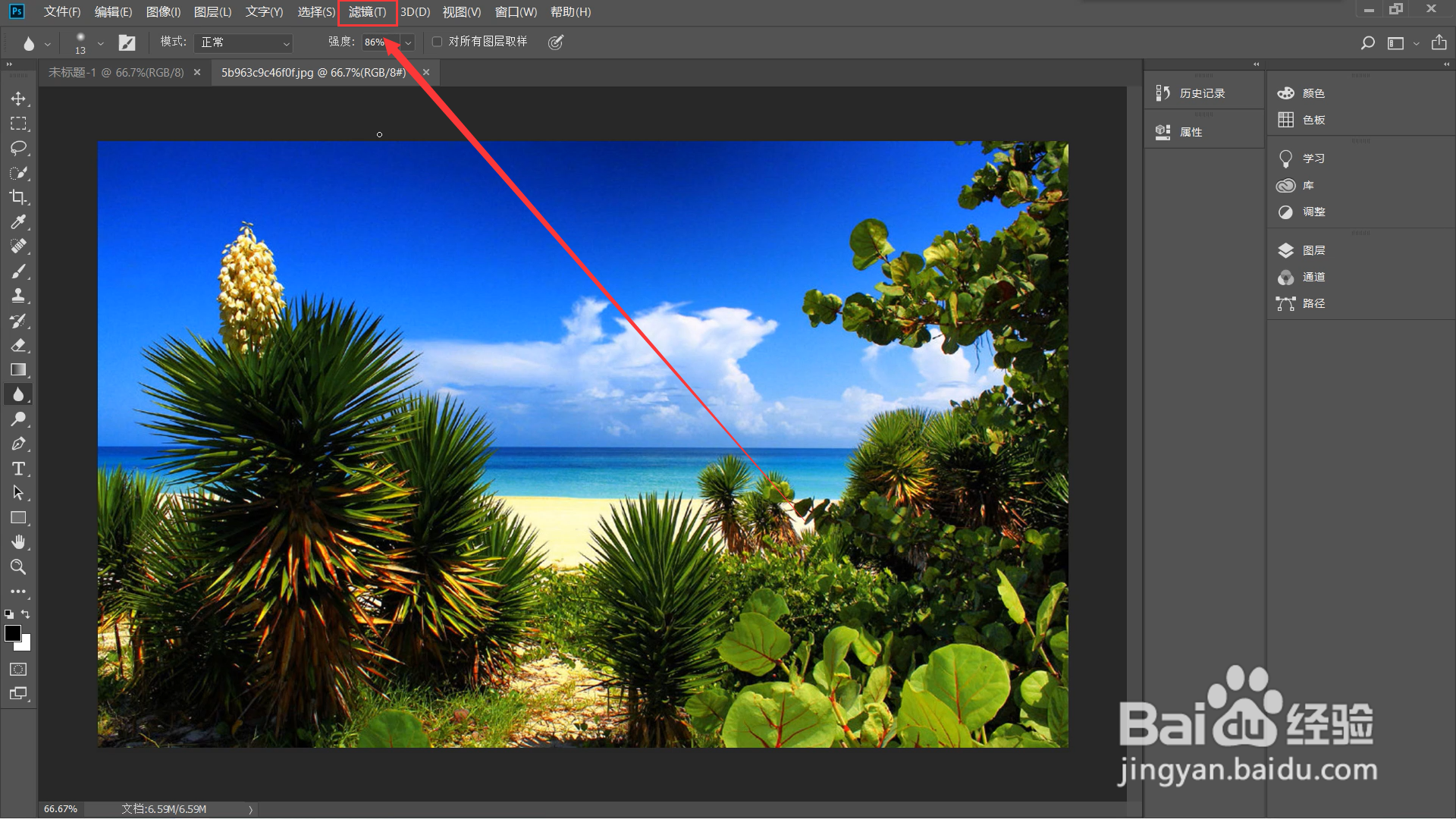Open the 滤镜(T) menu
Viewport: 1456px width, 819px height.
pyautogui.click(x=367, y=12)
